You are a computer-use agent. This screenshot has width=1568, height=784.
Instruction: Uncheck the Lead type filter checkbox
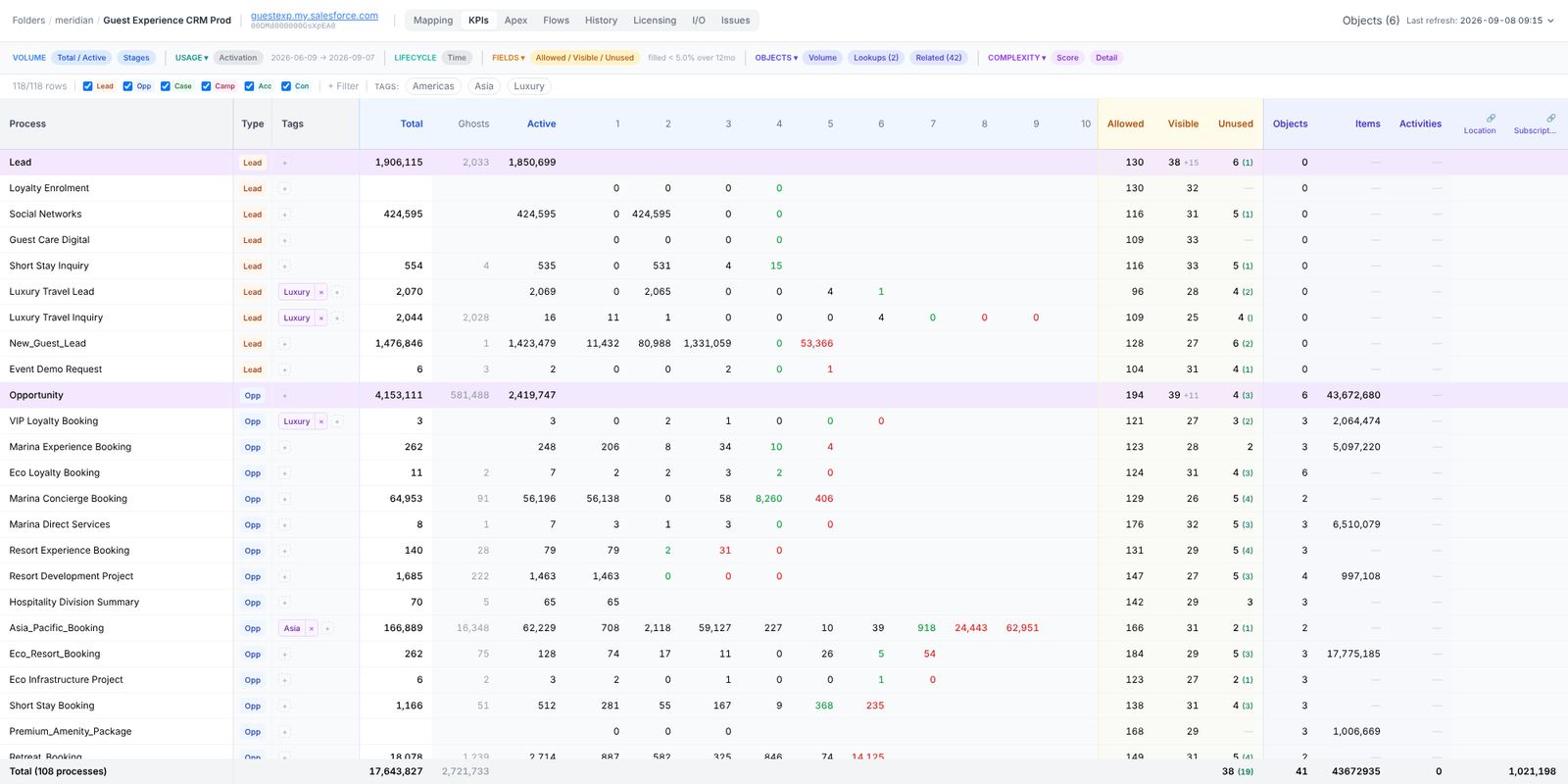coord(88,86)
